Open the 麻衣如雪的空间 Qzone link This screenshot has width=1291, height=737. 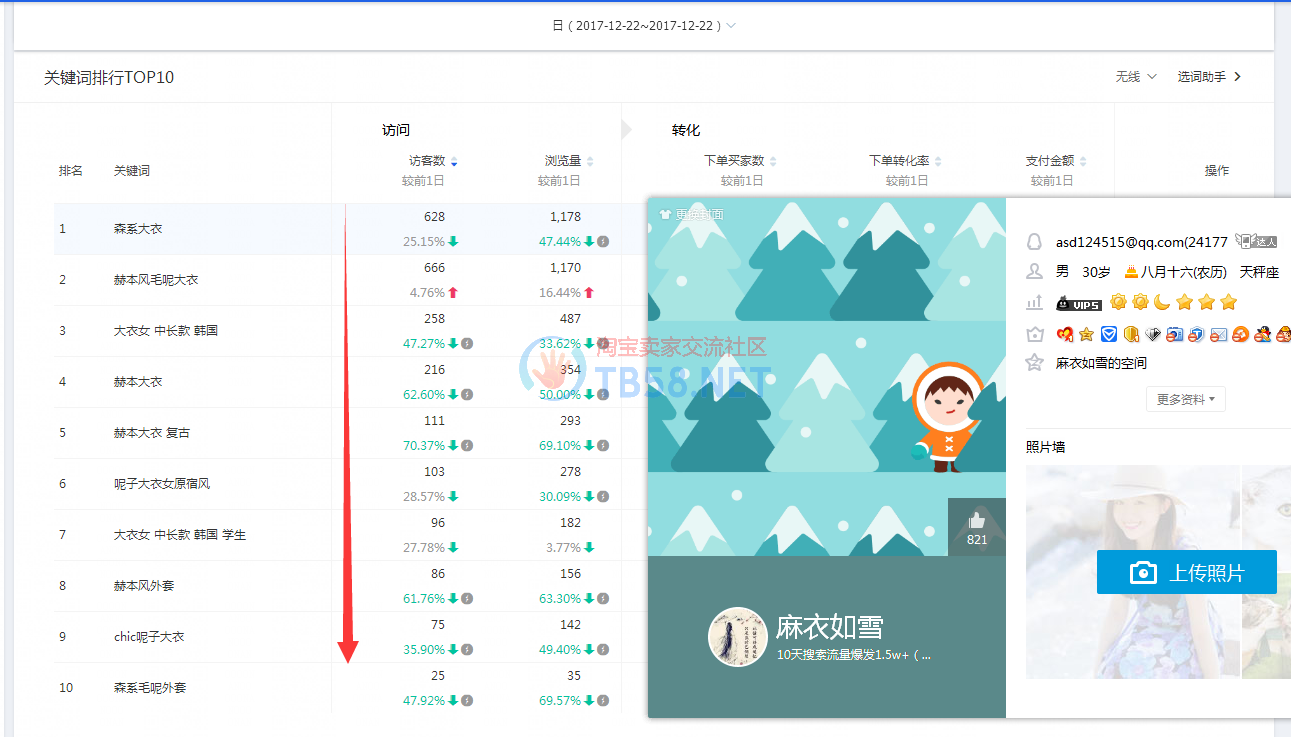coord(1101,363)
